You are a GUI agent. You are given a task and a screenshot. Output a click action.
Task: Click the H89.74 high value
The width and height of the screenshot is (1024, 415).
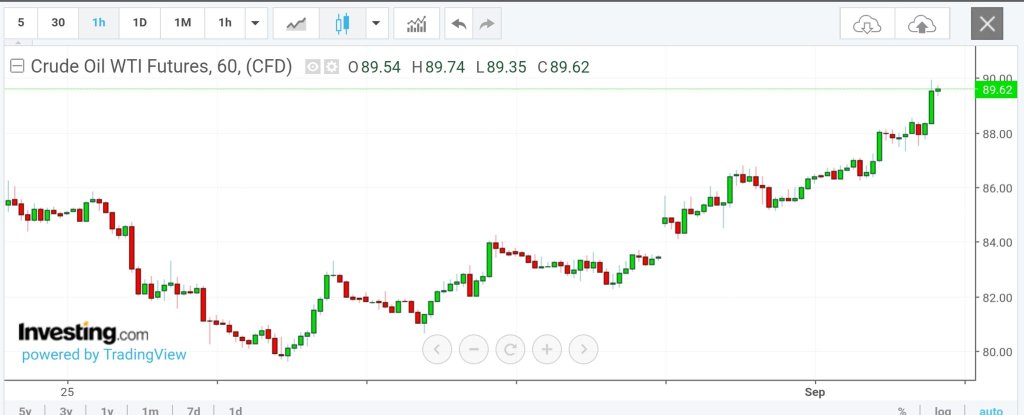tap(438, 67)
